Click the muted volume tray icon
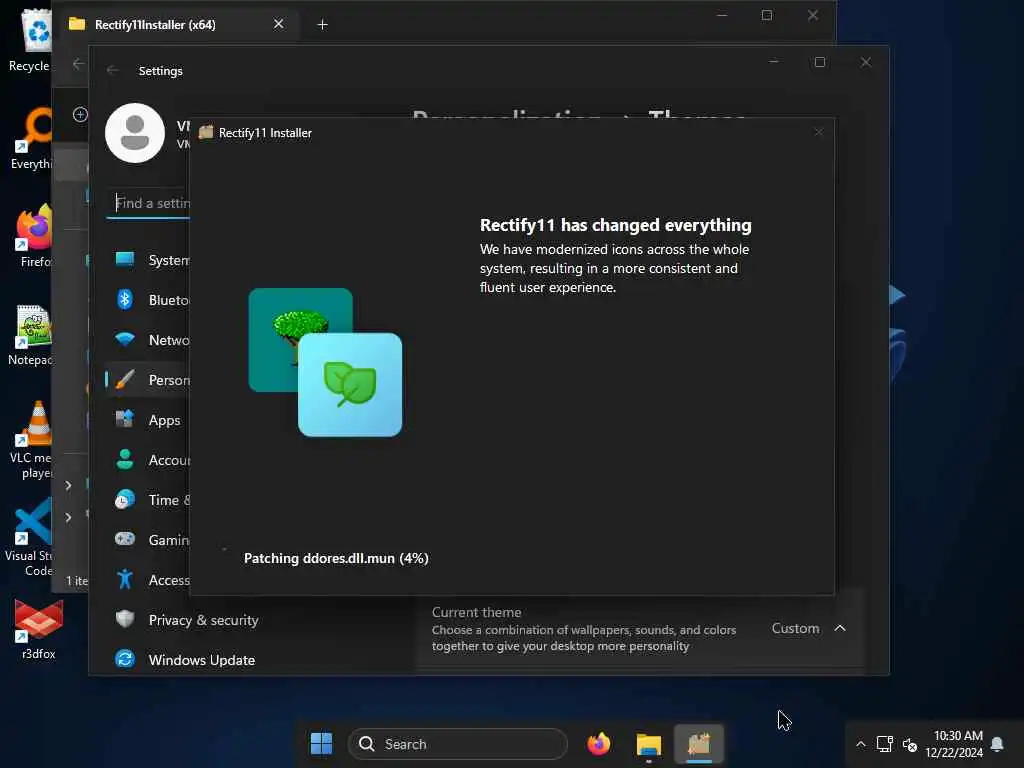This screenshot has height=768, width=1024. (910, 744)
